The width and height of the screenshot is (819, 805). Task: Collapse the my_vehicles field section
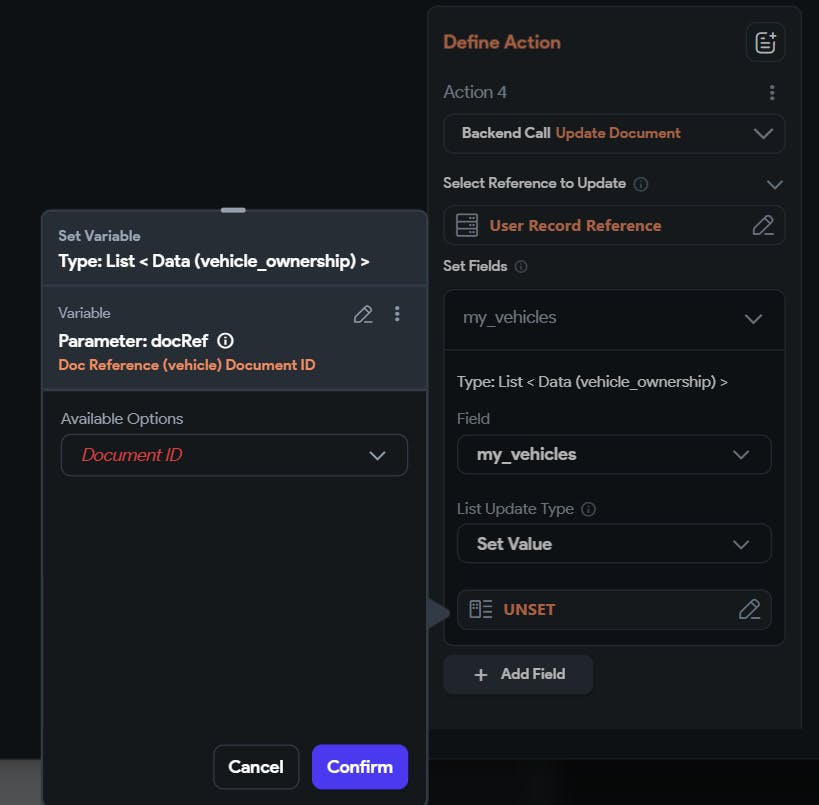point(753,318)
